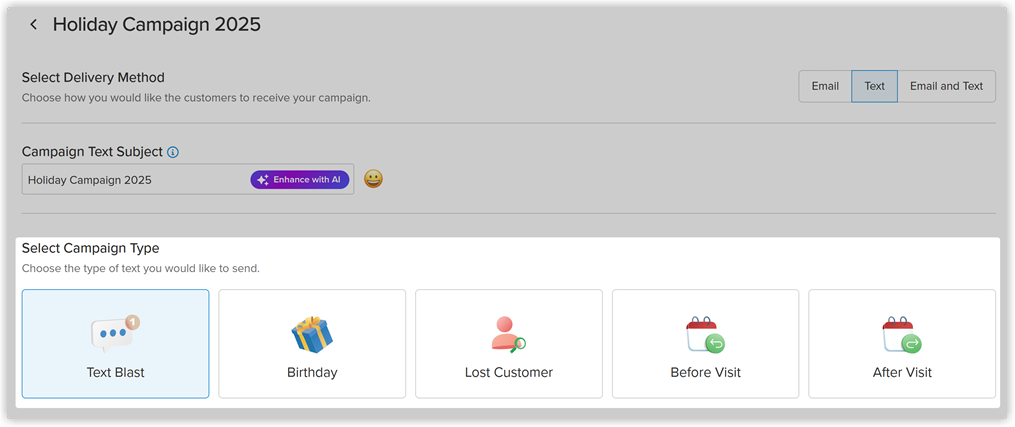The height and width of the screenshot is (427, 1015).
Task: Click the Text Blast speech bubble icon
Action: tap(115, 334)
